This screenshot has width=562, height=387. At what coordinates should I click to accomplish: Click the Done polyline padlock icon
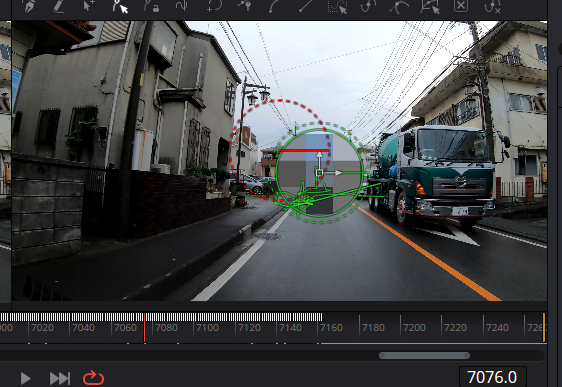click(x=151, y=6)
